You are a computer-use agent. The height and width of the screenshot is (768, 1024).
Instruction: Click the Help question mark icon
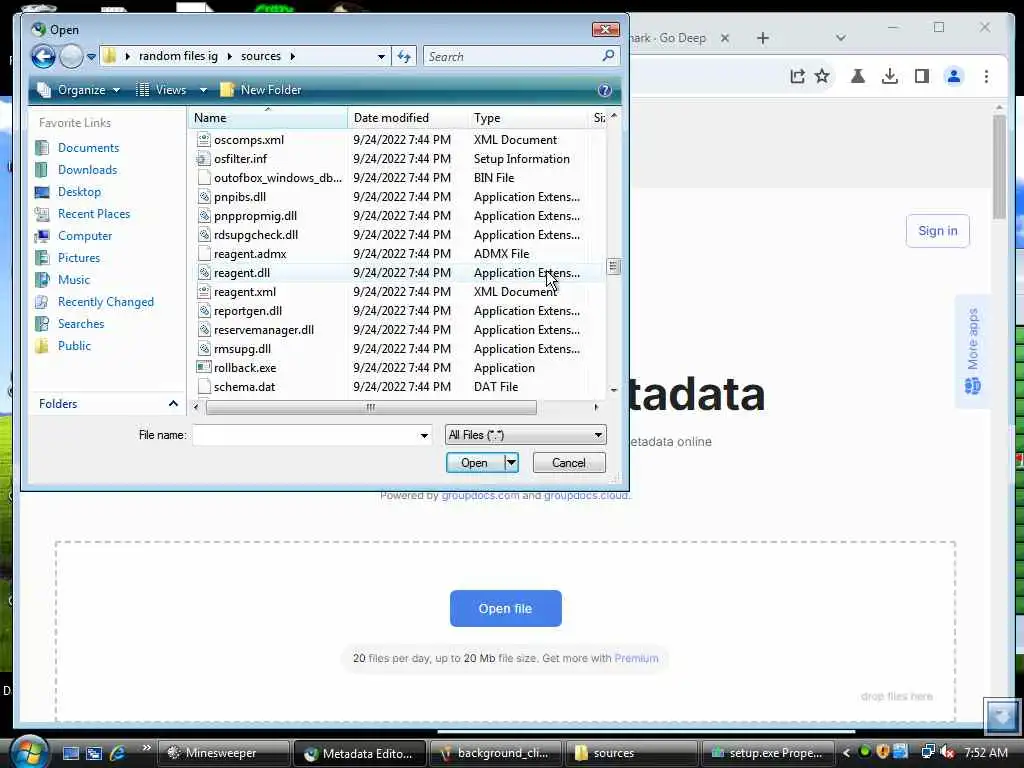click(x=605, y=90)
